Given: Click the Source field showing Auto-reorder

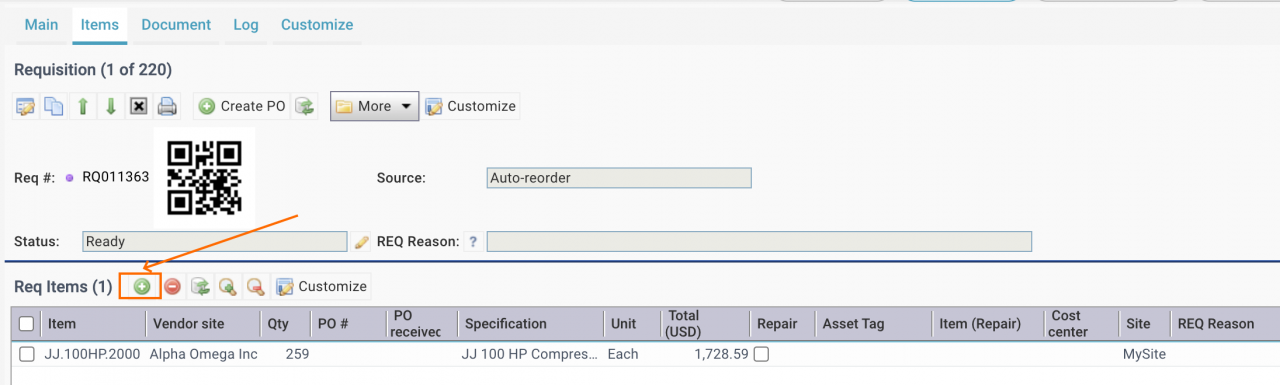Looking at the screenshot, I should pyautogui.click(x=619, y=178).
